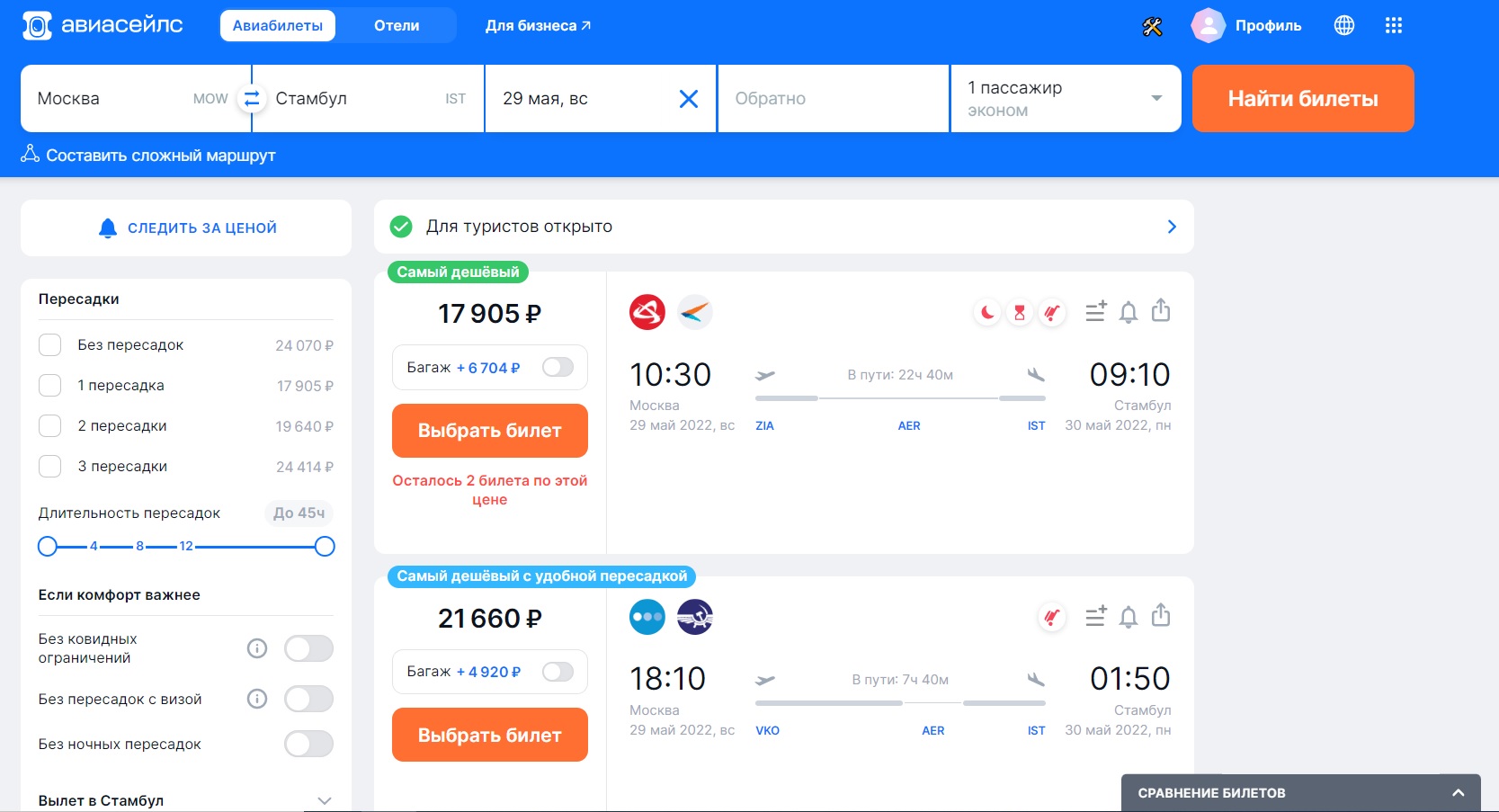Image resolution: width=1499 pixels, height=812 pixels.
Task: Clear the 29 мая departure date
Action: tap(689, 99)
